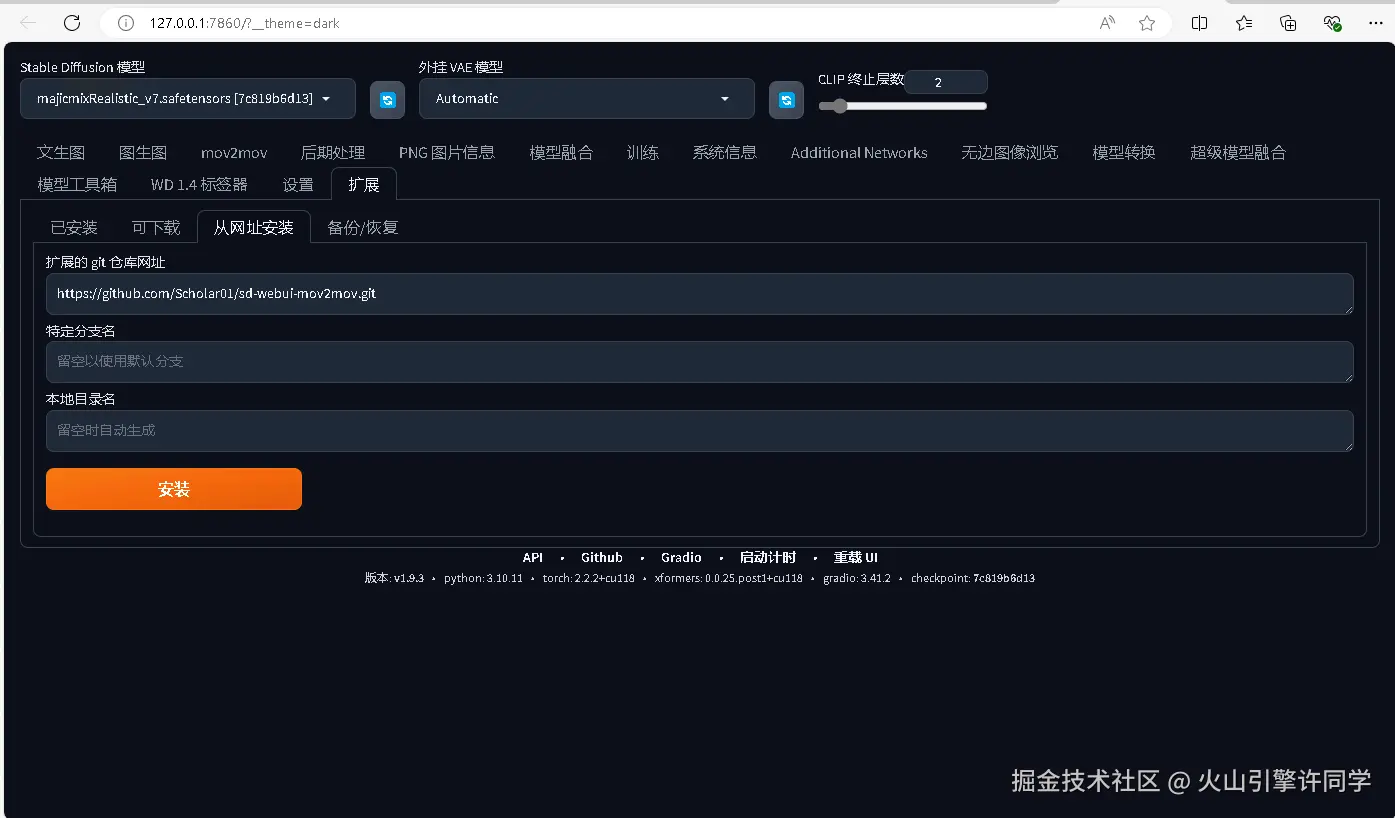Screen dimensions: 1395x818
Task: Open the 启动计时 footer link
Action: [x=768, y=558]
